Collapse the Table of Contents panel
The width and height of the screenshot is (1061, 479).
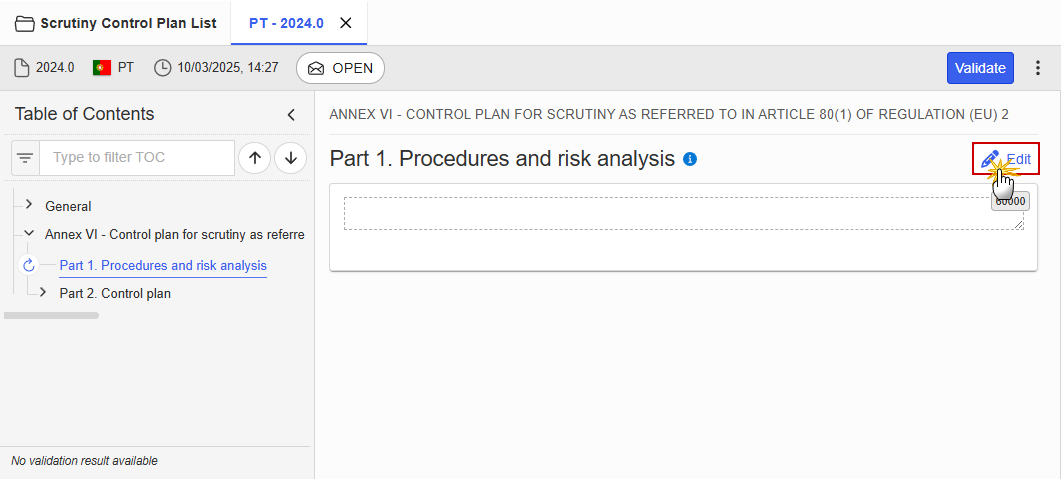pos(292,114)
